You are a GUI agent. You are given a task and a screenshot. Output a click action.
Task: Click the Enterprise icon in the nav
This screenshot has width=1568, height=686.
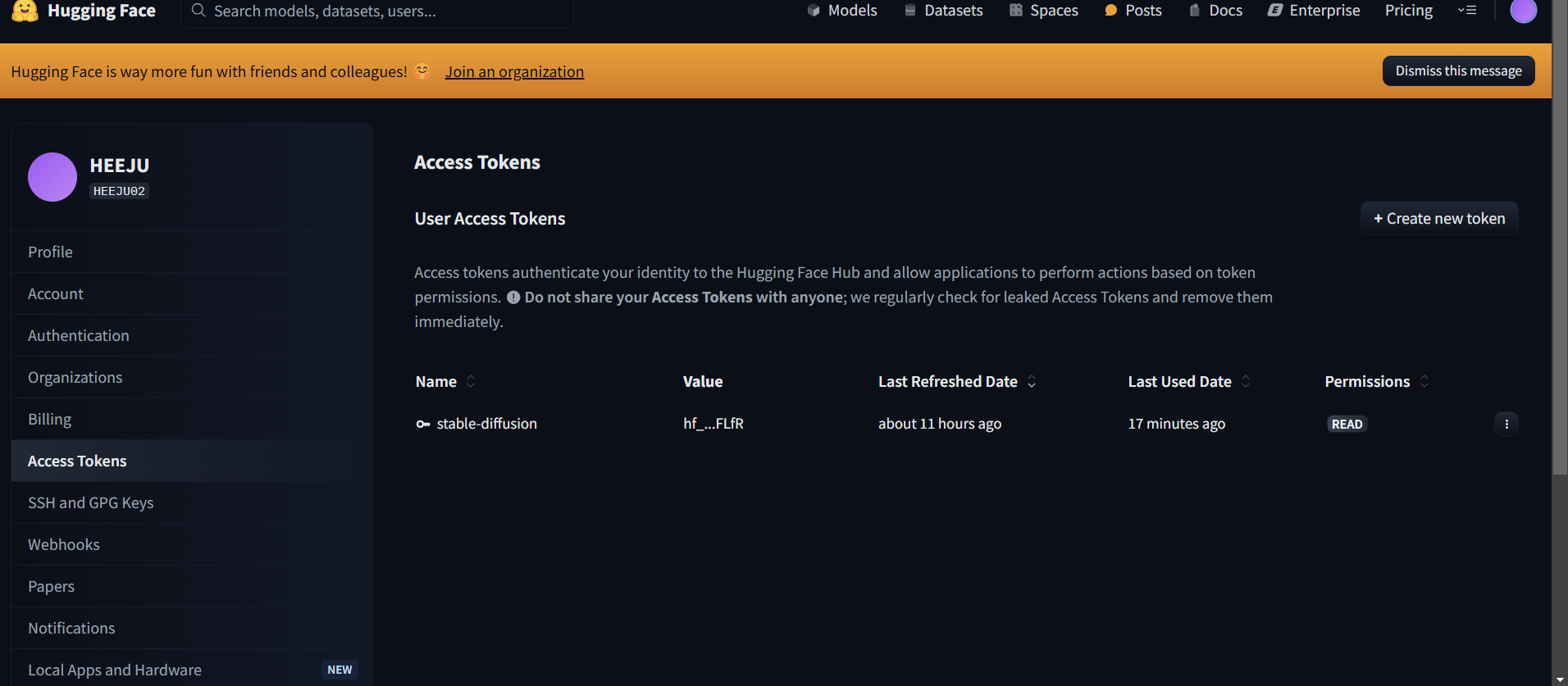pyautogui.click(x=1275, y=11)
